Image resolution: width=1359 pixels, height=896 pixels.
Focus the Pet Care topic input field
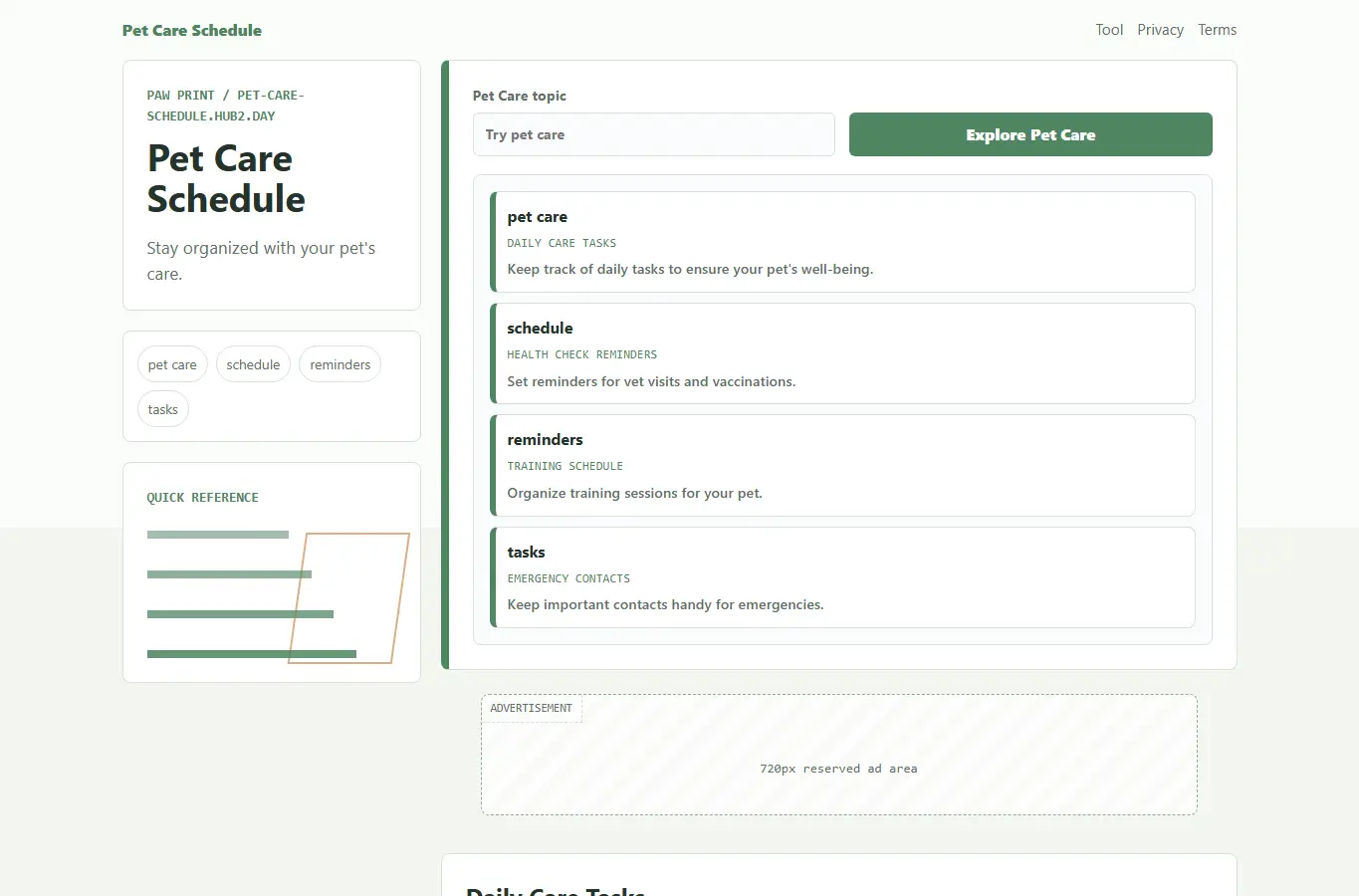pos(654,134)
